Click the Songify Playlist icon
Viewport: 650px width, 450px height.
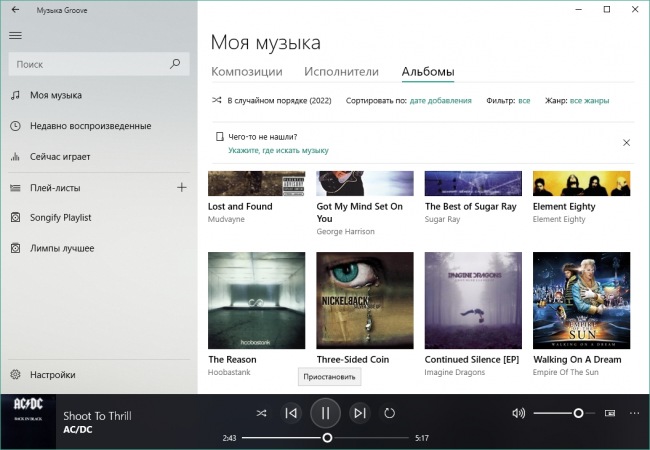click(x=15, y=218)
